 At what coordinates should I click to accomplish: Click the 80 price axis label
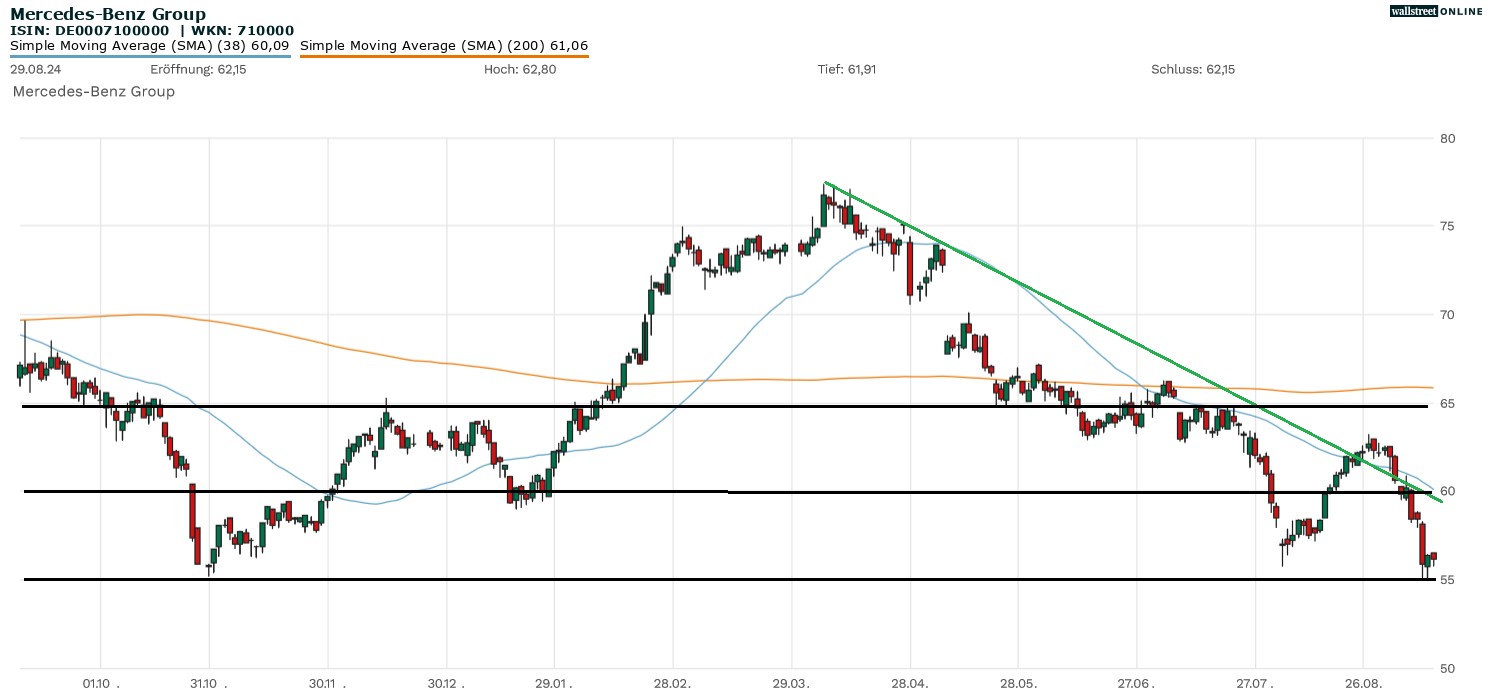tap(1446, 139)
